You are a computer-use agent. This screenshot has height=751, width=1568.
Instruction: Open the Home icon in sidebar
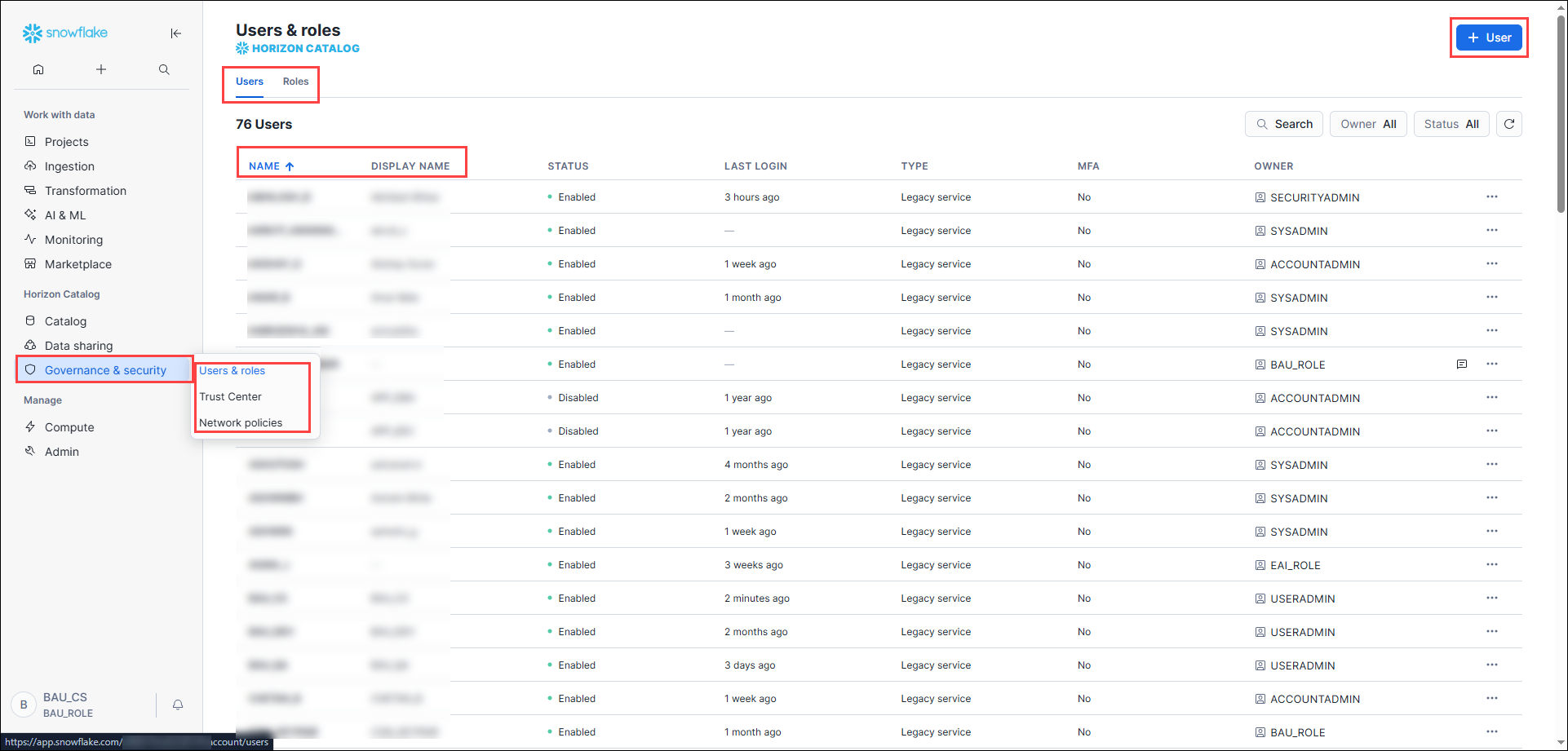click(38, 69)
